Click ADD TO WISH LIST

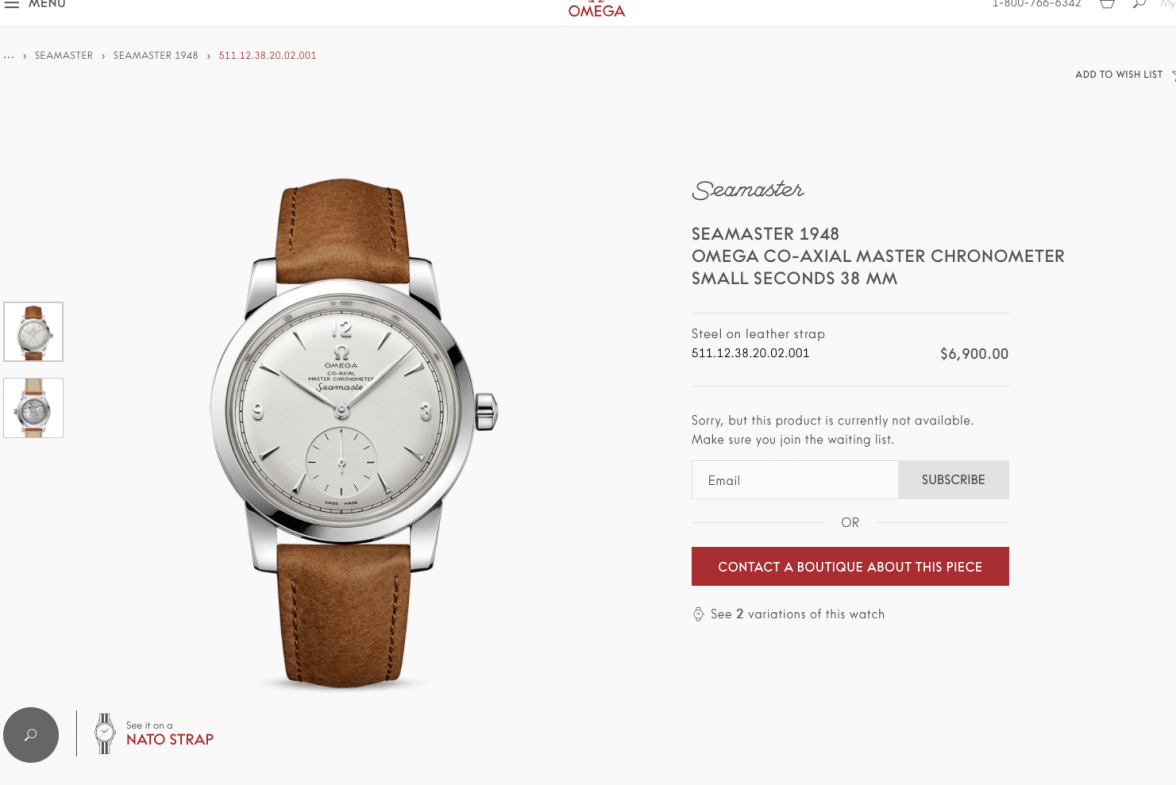1119,74
